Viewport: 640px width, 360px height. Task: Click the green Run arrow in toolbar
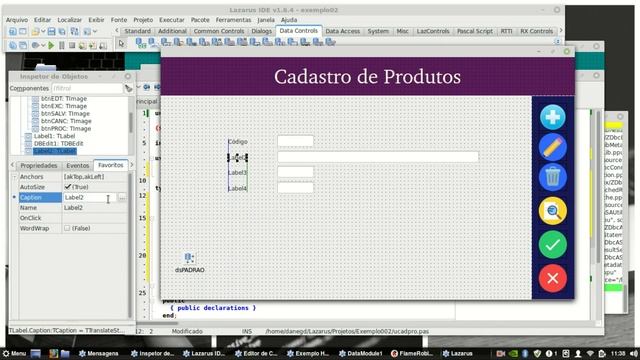[51, 45]
